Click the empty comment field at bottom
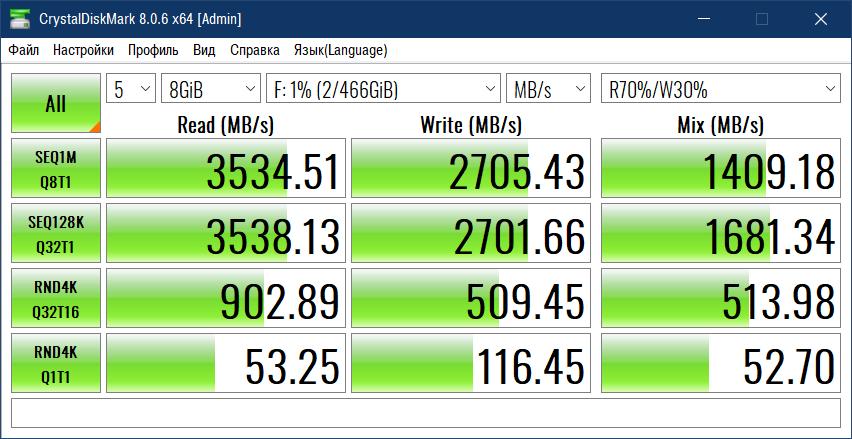The width and height of the screenshot is (852, 439). coord(426,413)
